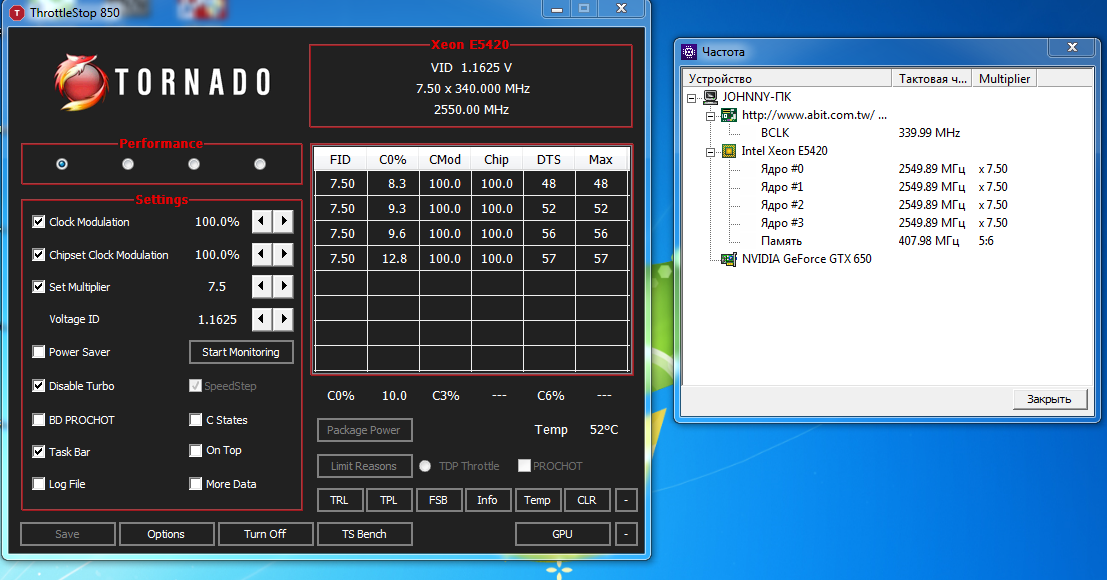Image resolution: width=1107 pixels, height=580 pixels.
Task: Click minus button next to CLR
Action: click(626, 500)
